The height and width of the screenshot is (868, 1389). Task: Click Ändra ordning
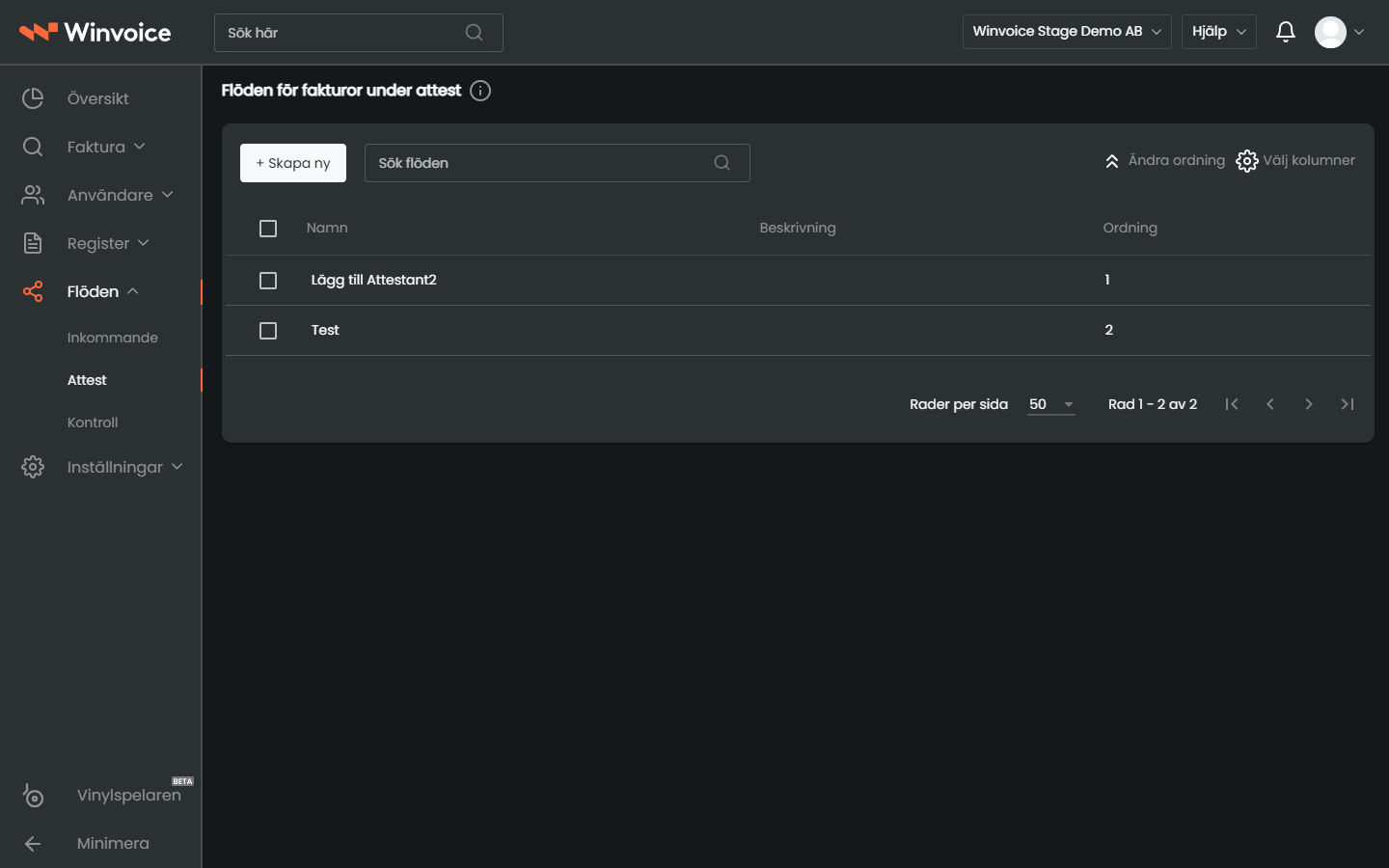pos(1164,161)
